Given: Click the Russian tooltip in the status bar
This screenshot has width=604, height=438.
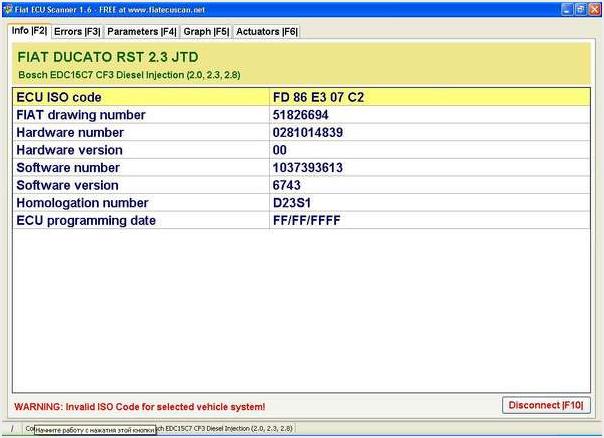Looking at the screenshot, I should click(95, 430).
